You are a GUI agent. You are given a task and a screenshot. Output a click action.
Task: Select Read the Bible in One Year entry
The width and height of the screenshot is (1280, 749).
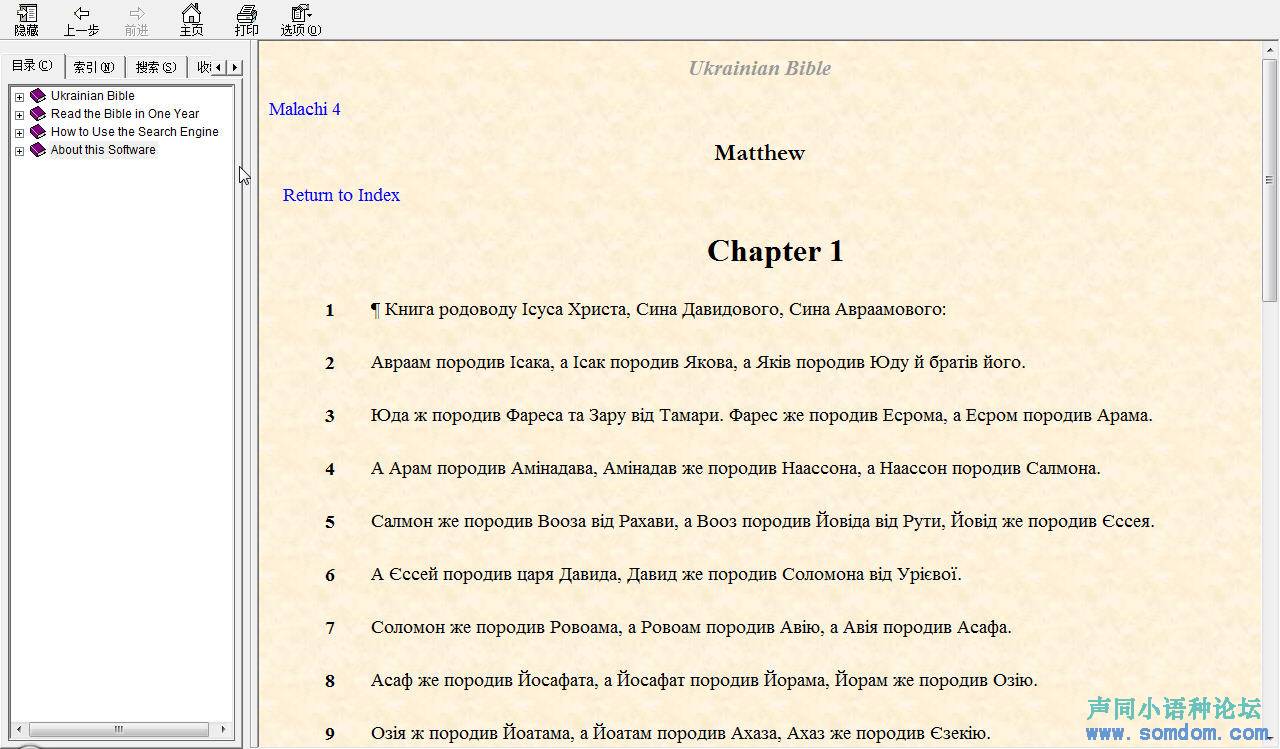point(125,114)
